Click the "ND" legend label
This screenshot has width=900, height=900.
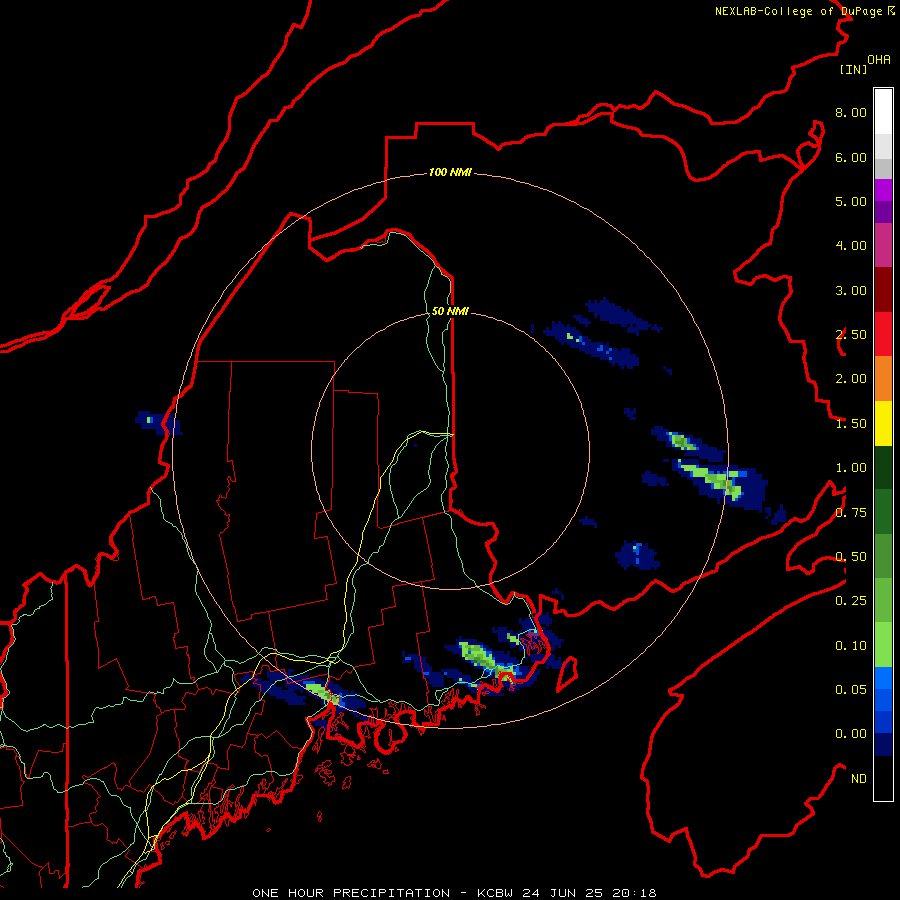point(859,779)
